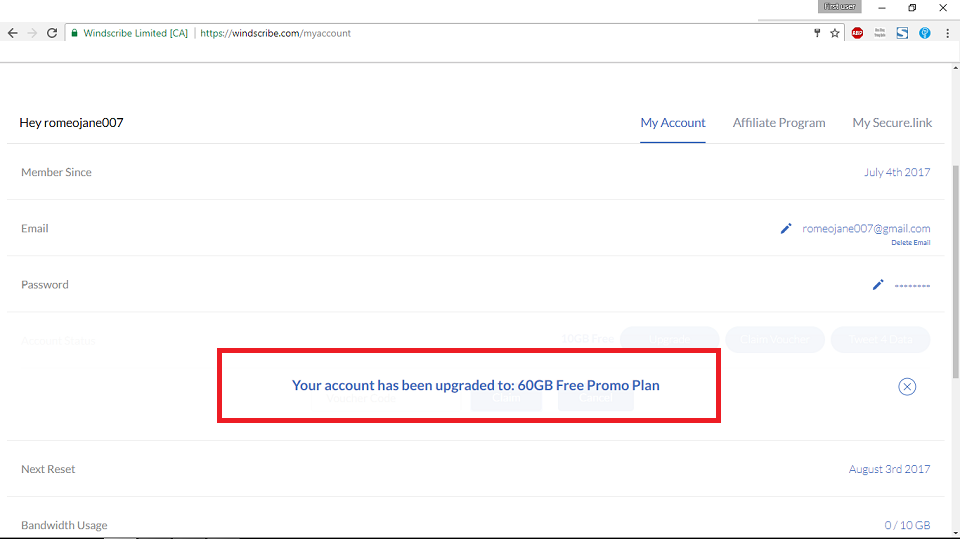Select the 'July 4th 2017' member date
The height and width of the screenshot is (539, 960).
coord(897,172)
